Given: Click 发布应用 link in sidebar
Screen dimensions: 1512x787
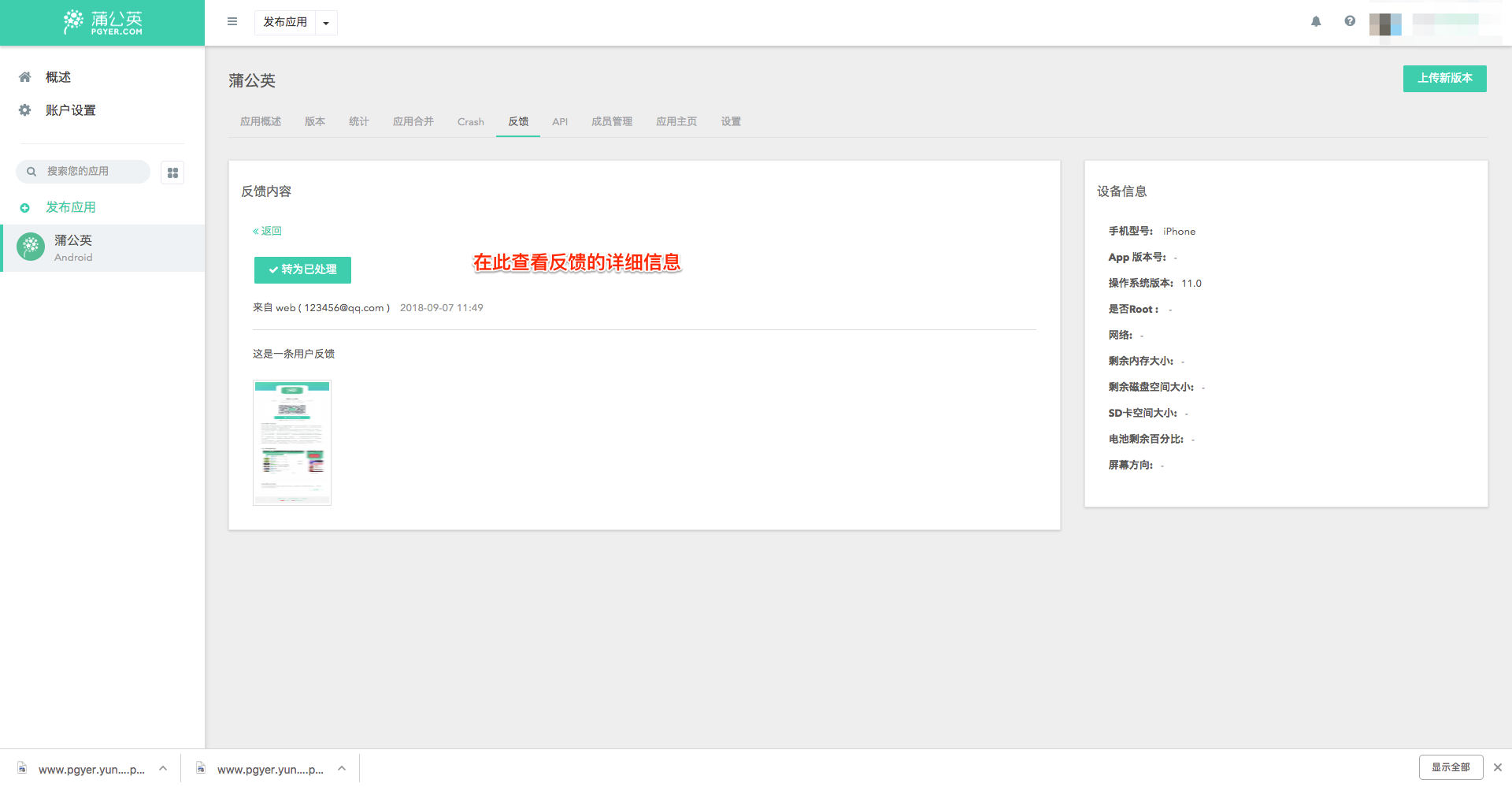Looking at the screenshot, I should tap(71, 207).
